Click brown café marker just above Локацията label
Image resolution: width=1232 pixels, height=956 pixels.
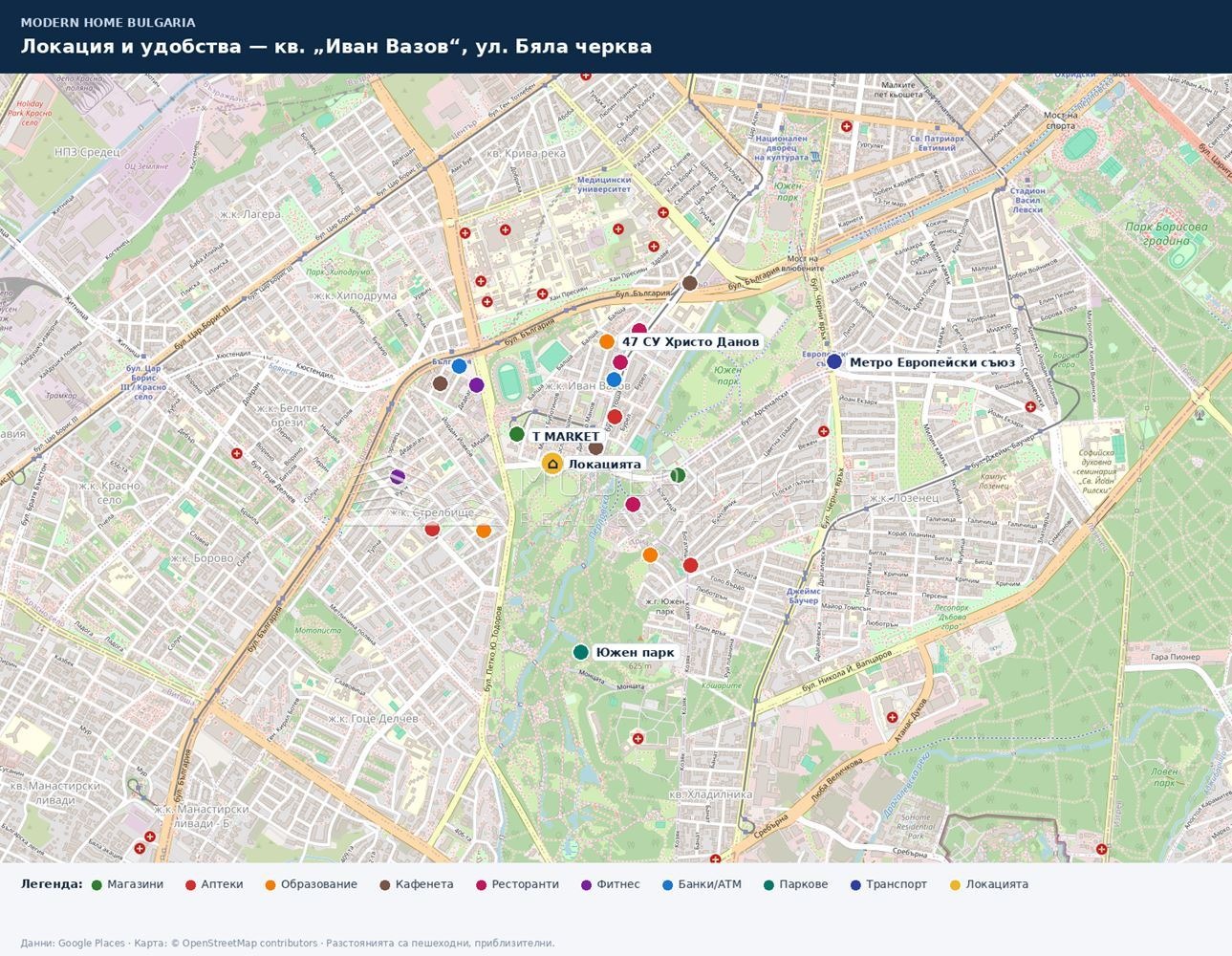pos(595,447)
